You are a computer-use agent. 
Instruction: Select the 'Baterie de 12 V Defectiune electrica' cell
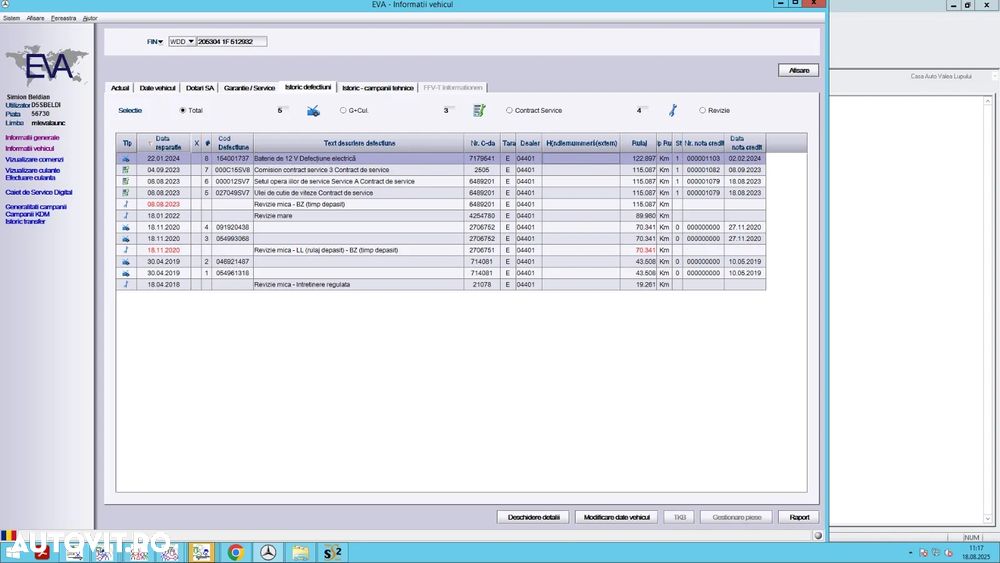click(x=359, y=158)
